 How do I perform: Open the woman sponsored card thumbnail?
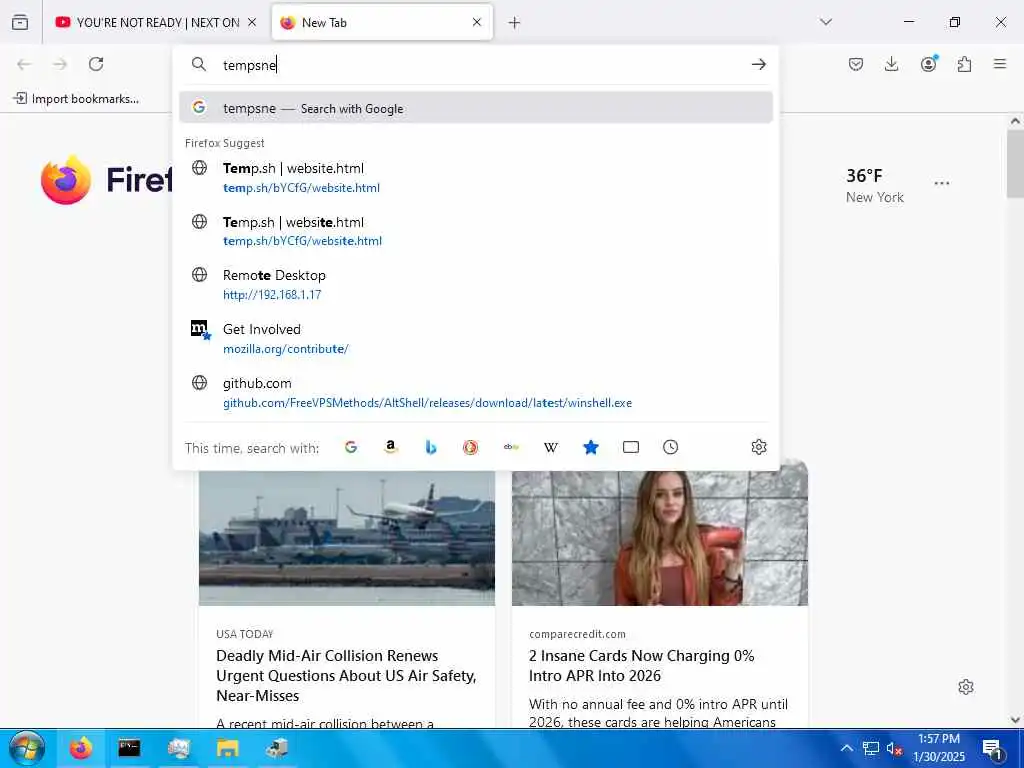[x=660, y=537]
